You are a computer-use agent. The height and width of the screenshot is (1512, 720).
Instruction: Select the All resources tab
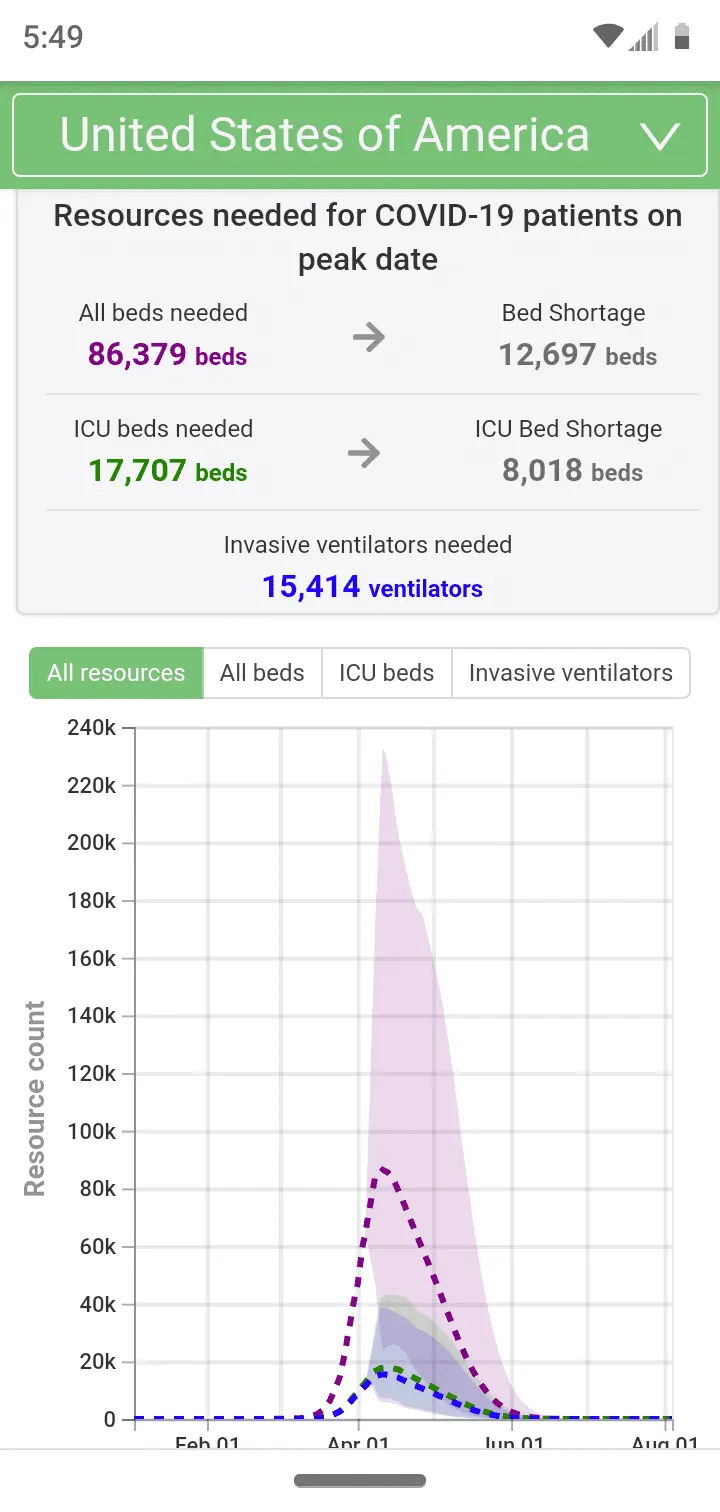point(116,673)
